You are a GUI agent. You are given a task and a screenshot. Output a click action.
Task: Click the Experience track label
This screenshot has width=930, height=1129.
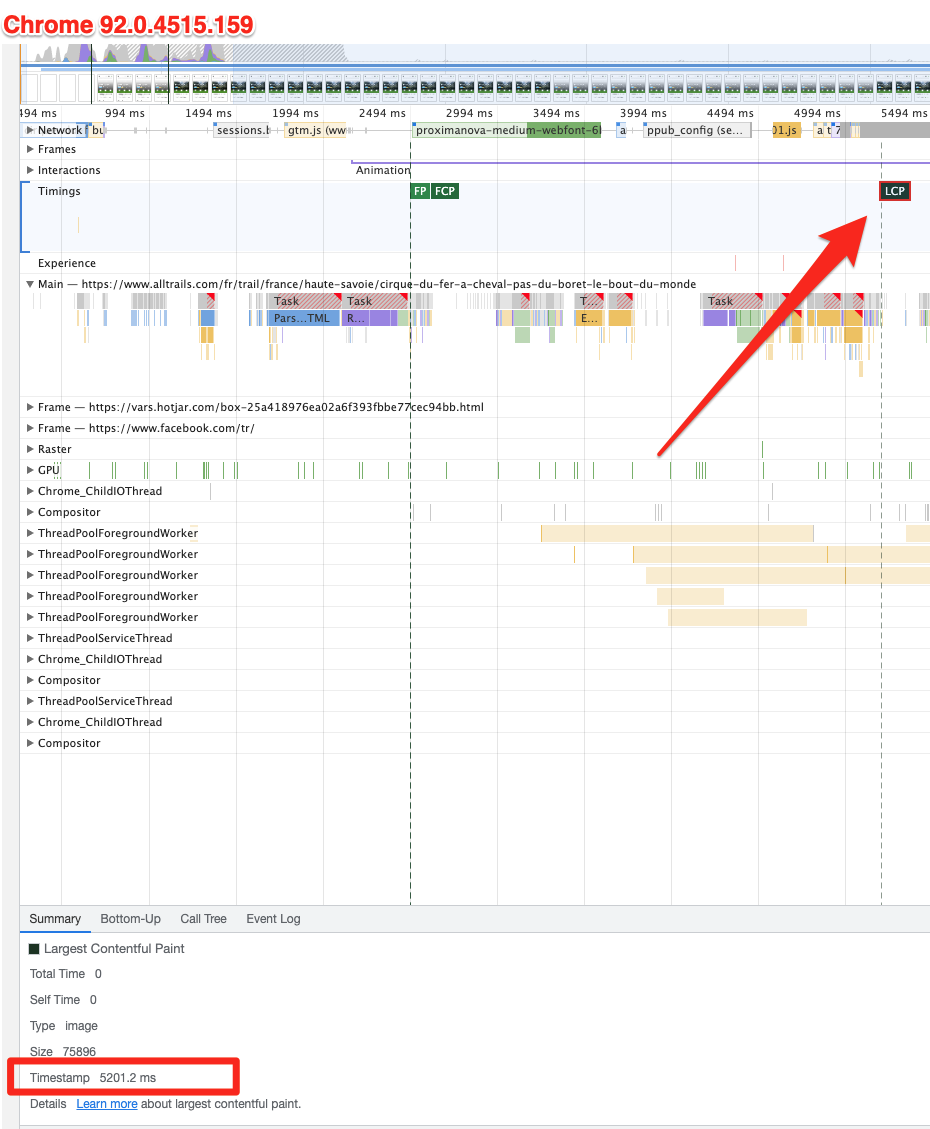[67, 263]
